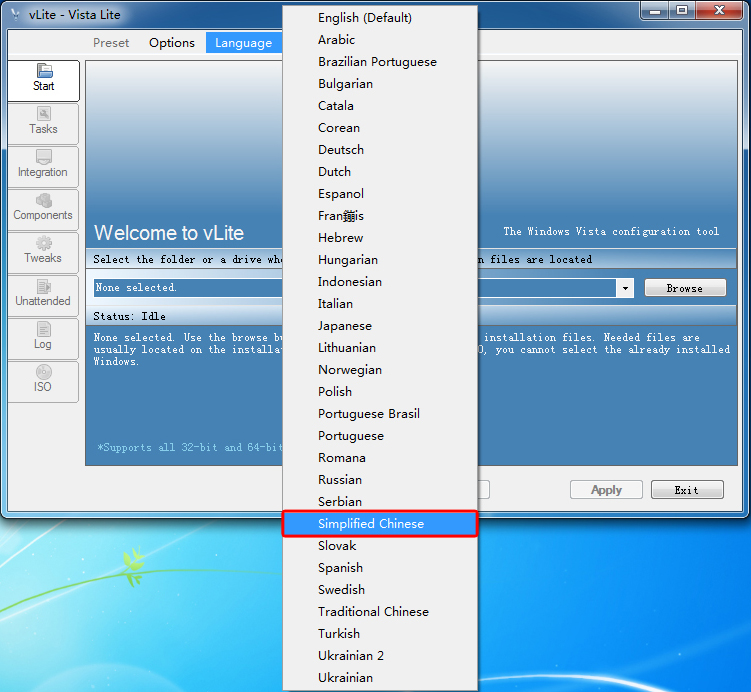Choose Espanol language

(x=380, y=194)
